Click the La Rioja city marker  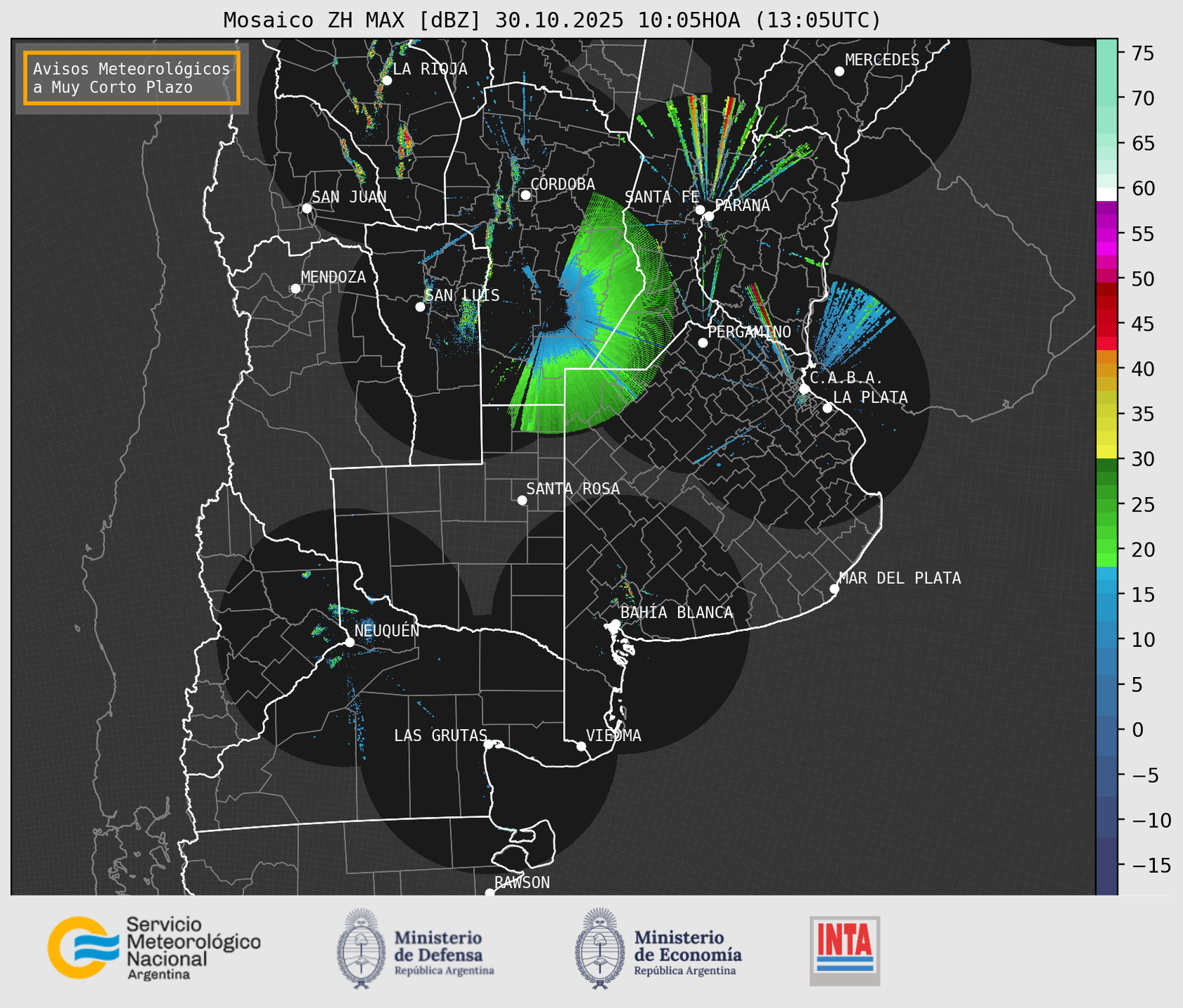click(386, 81)
